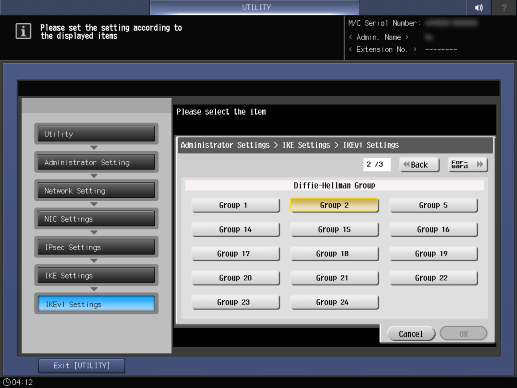Screen dimensions: 517x388
Task: Return to IKE Settings menu
Action: [x=96, y=276]
